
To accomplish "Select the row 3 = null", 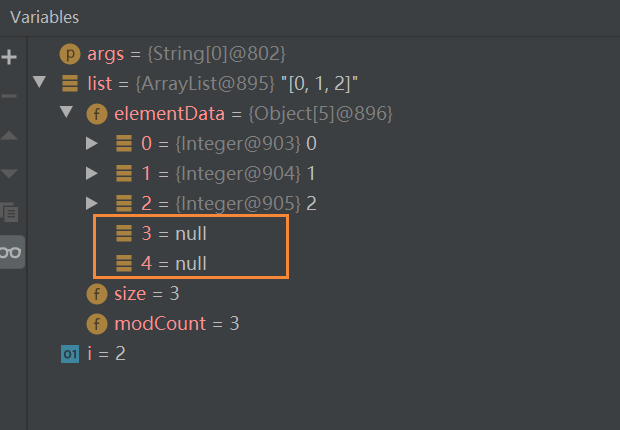I will (x=161, y=233).
